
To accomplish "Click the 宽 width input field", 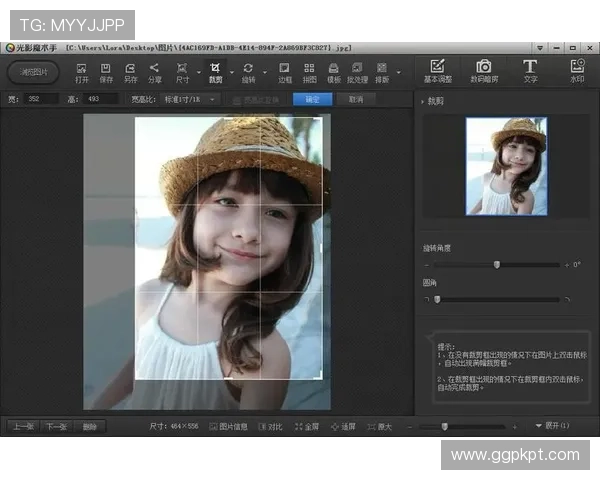I will coord(41,99).
